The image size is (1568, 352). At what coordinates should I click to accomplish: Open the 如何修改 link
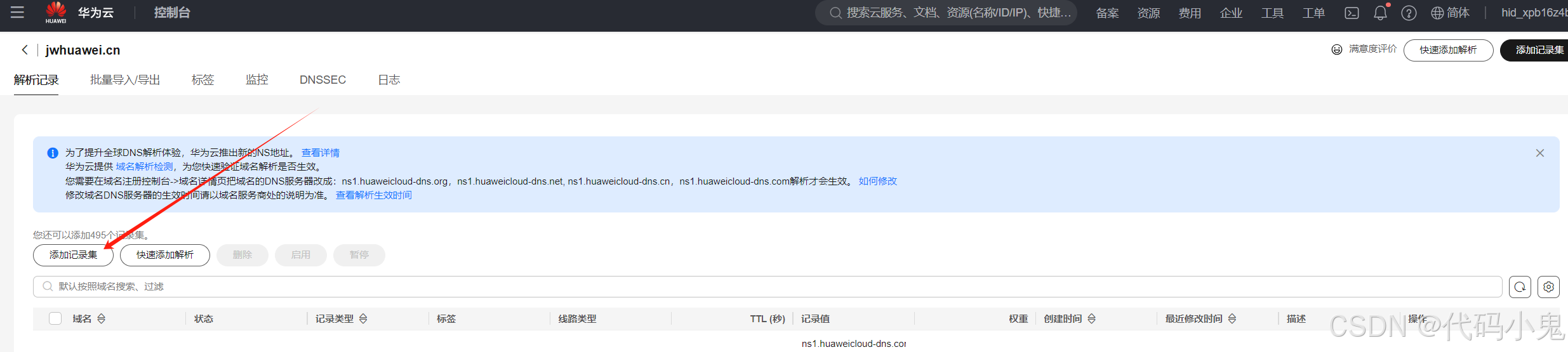click(878, 181)
